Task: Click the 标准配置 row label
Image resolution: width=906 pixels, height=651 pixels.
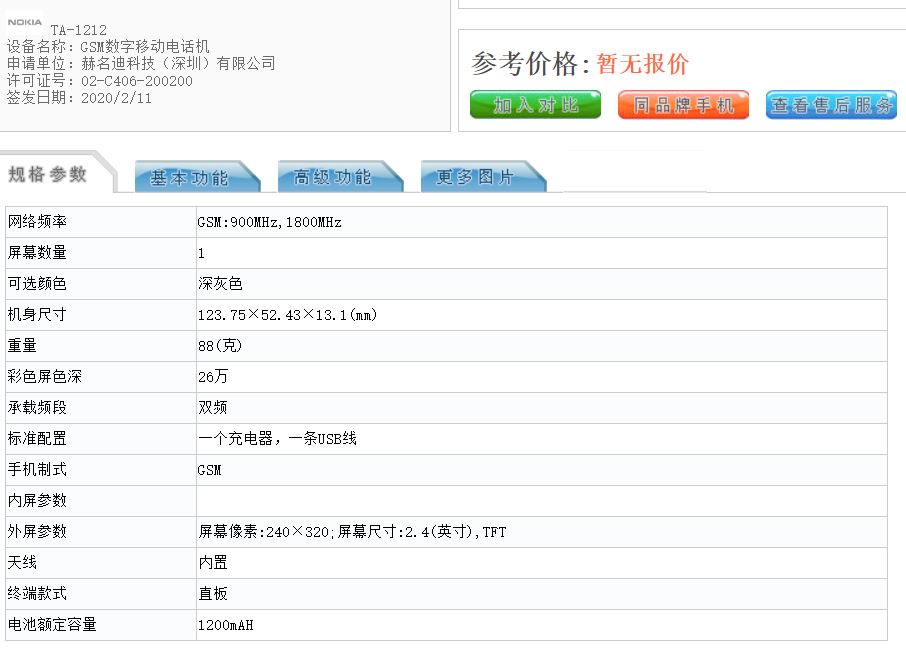Action: (x=37, y=439)
